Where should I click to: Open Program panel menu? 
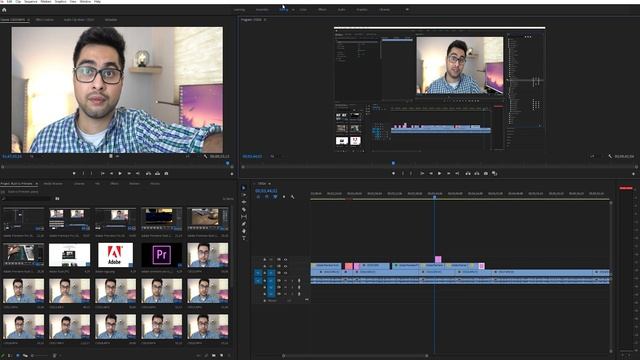pyautogui.click(x=265, y=20)
